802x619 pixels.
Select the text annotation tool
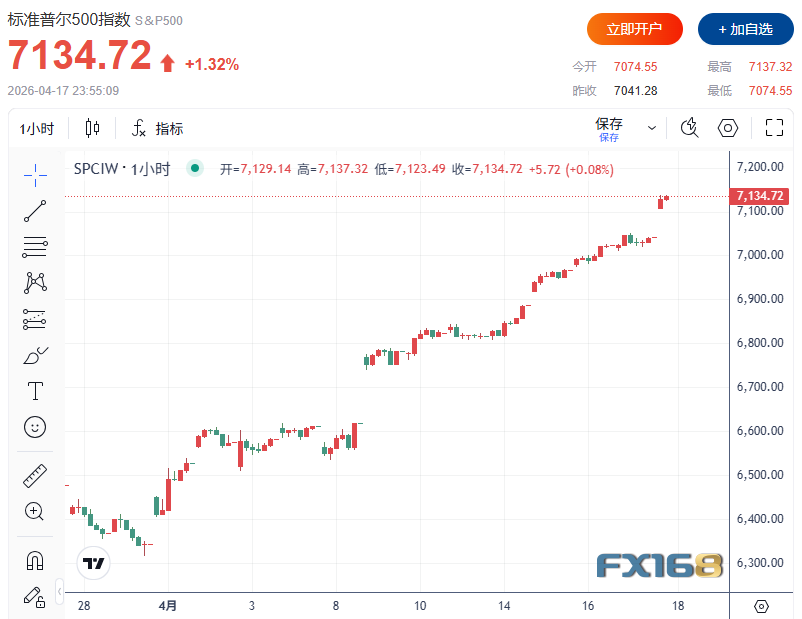click(x=35, y=390)
